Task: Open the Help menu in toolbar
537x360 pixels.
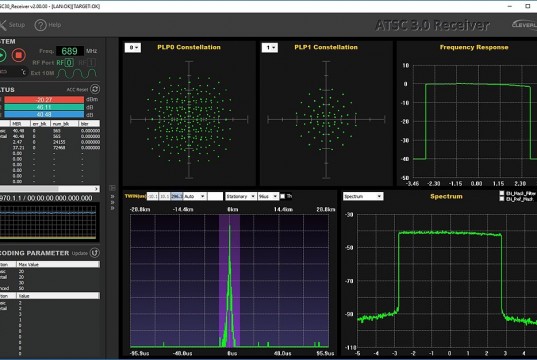Action: [x=48, y=25]
